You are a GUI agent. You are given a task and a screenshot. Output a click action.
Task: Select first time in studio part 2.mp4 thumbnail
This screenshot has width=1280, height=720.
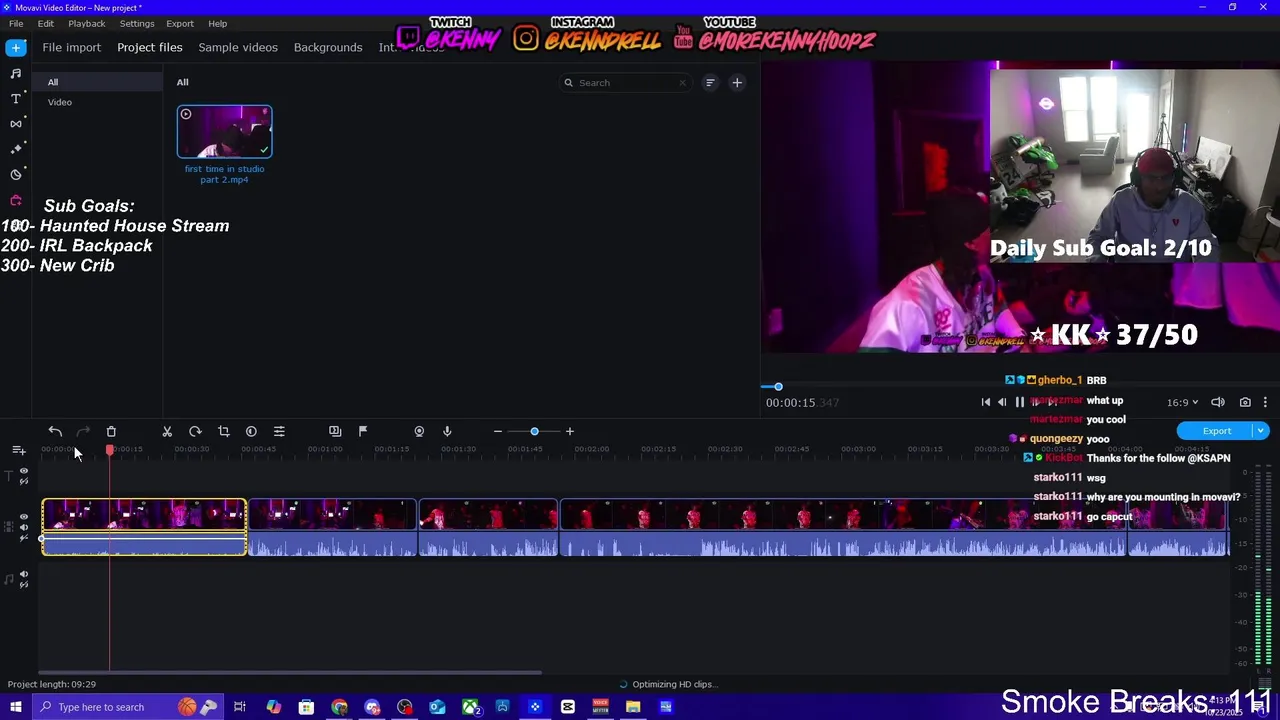coord(224,132)
